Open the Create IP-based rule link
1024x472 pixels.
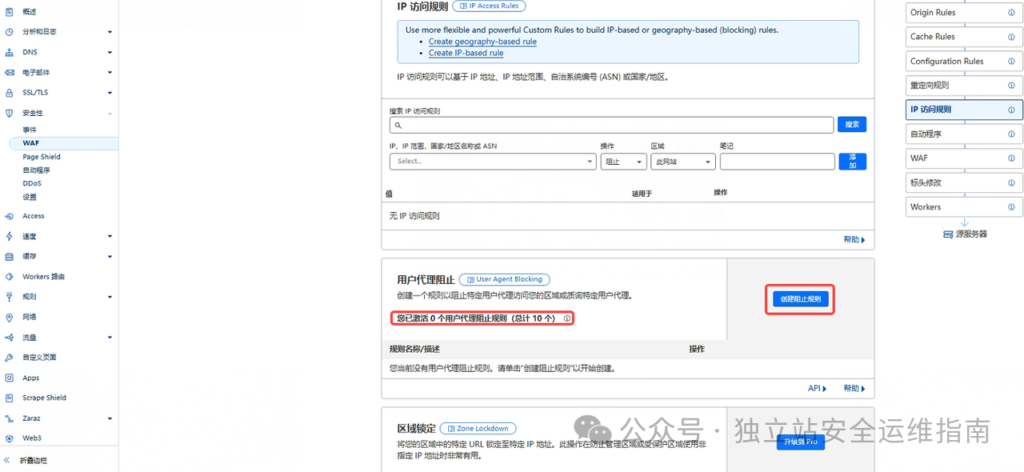coord(466,53)
